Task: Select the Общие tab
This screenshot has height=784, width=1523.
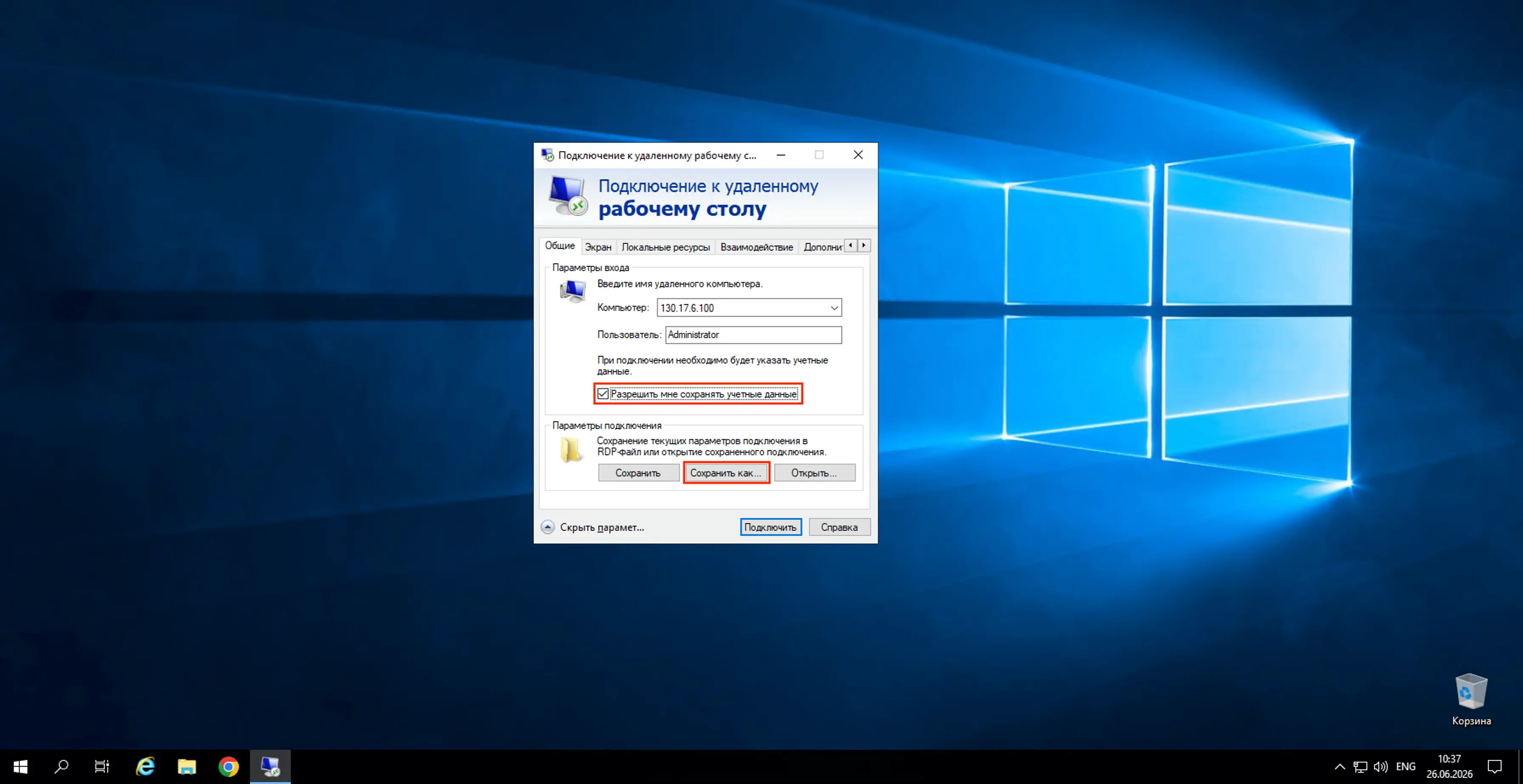Action: tap(559, 246)
